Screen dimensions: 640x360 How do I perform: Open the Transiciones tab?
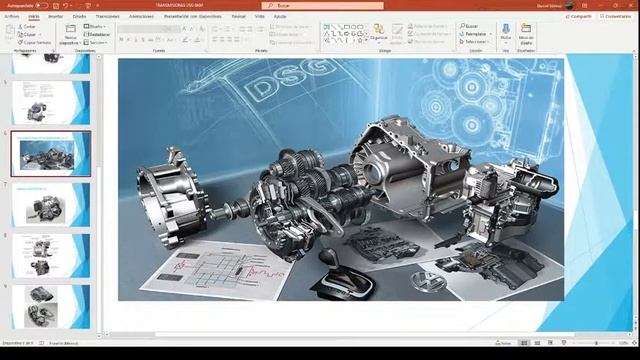(107, 17)
